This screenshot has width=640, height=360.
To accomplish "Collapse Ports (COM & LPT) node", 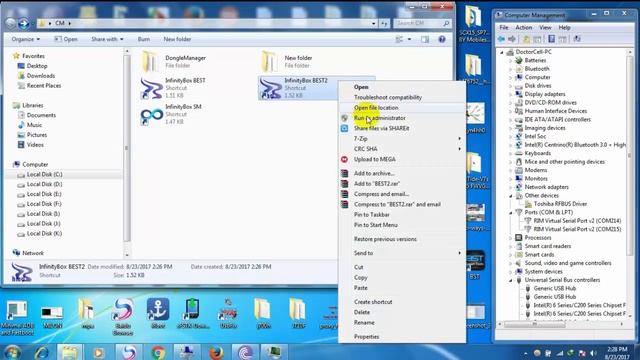I will [510, 212].
